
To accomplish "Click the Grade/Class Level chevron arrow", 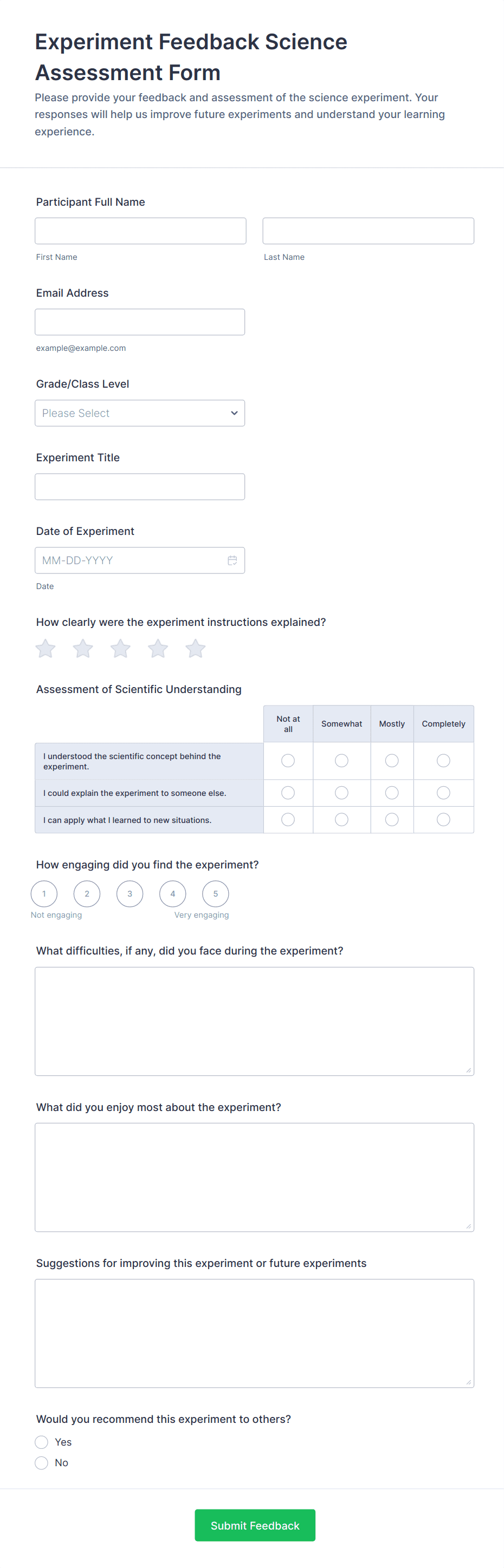I will tap(234, 413).
